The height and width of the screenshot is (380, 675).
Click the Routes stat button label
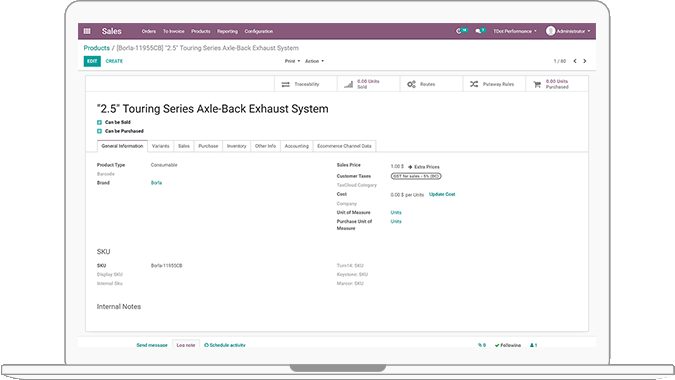(x=427, y=84)
